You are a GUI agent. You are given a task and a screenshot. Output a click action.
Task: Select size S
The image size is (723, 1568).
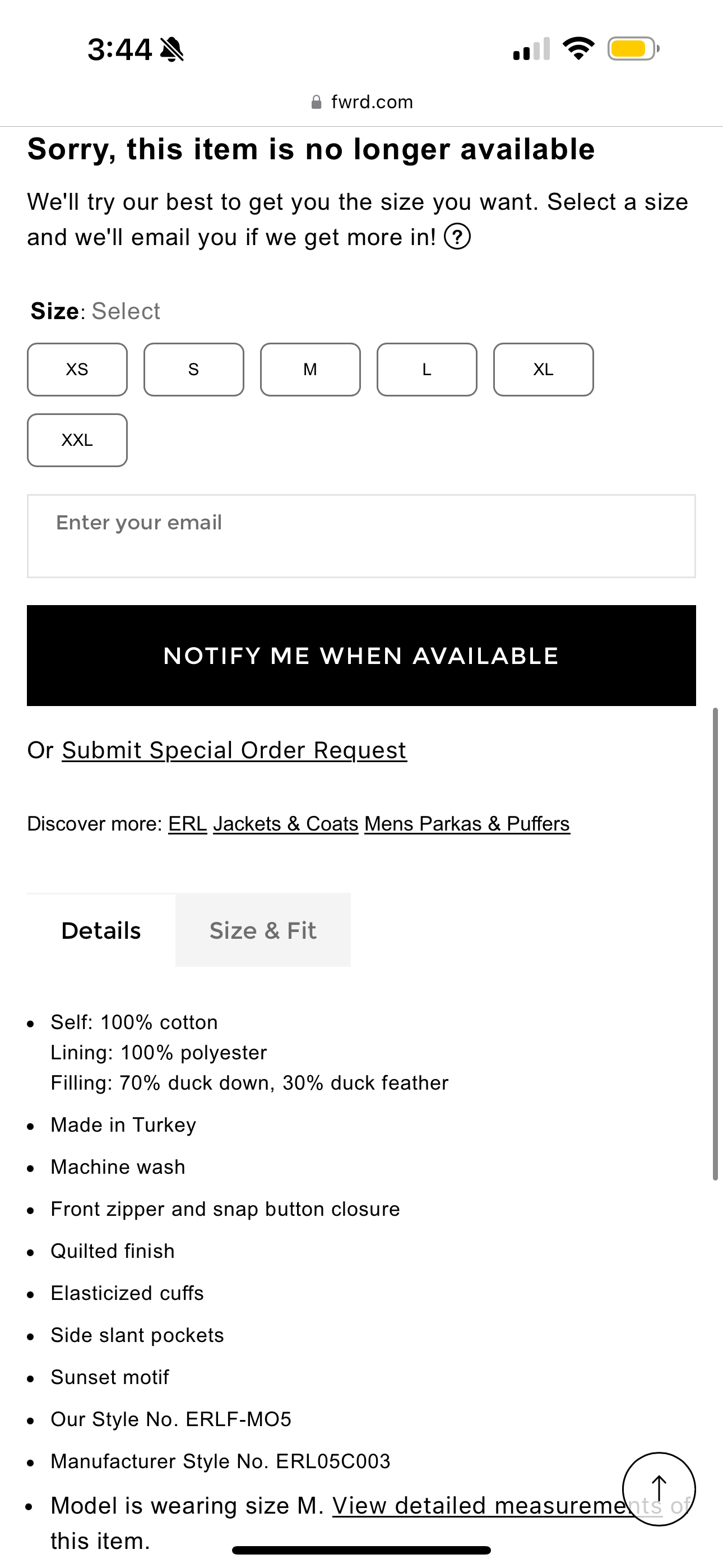click(x=193, y=370)
